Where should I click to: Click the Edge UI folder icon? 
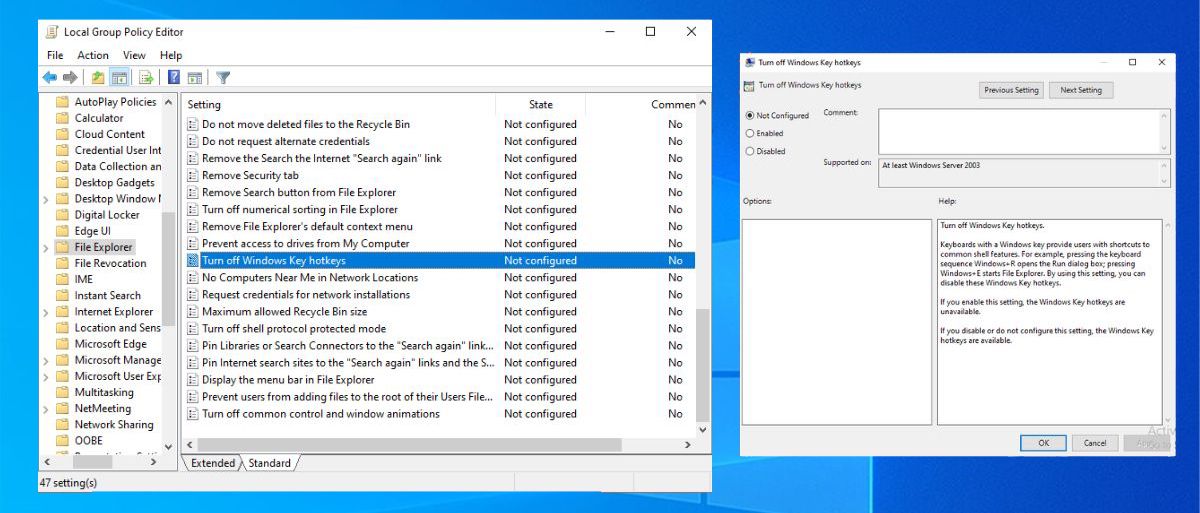pyautogui.click(x=62, y=231)
